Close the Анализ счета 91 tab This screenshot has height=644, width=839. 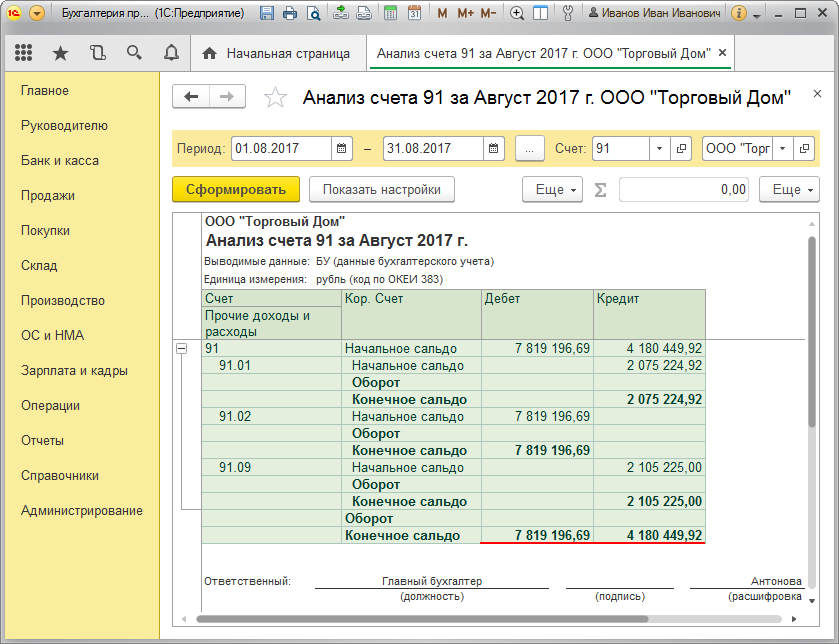tap(722, 52)
